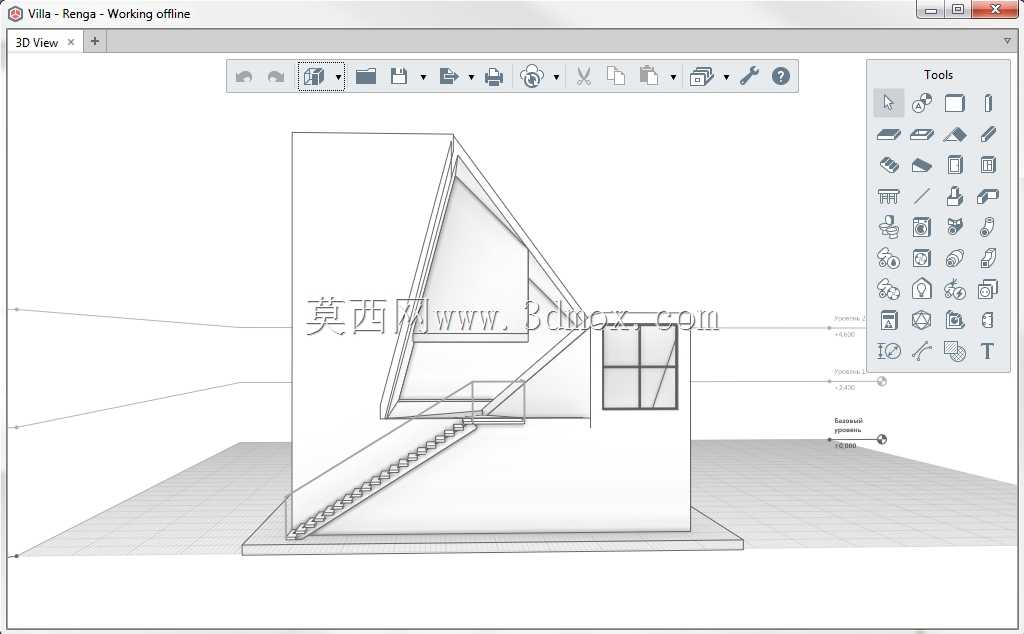
Task: Select the Hatch tool
Action: (955, 351)
